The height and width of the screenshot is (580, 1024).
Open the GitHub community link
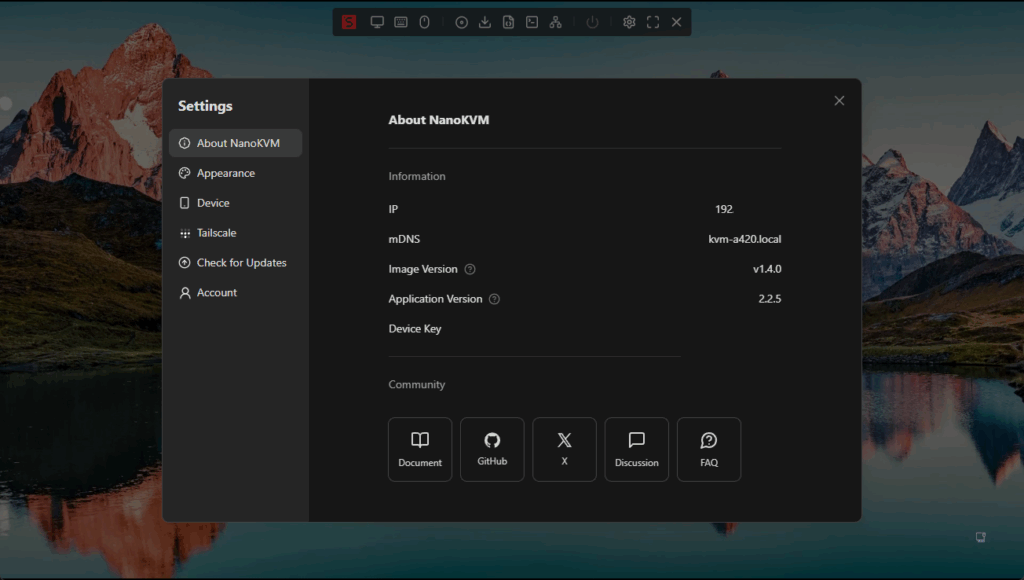click(x=492, y=449)
